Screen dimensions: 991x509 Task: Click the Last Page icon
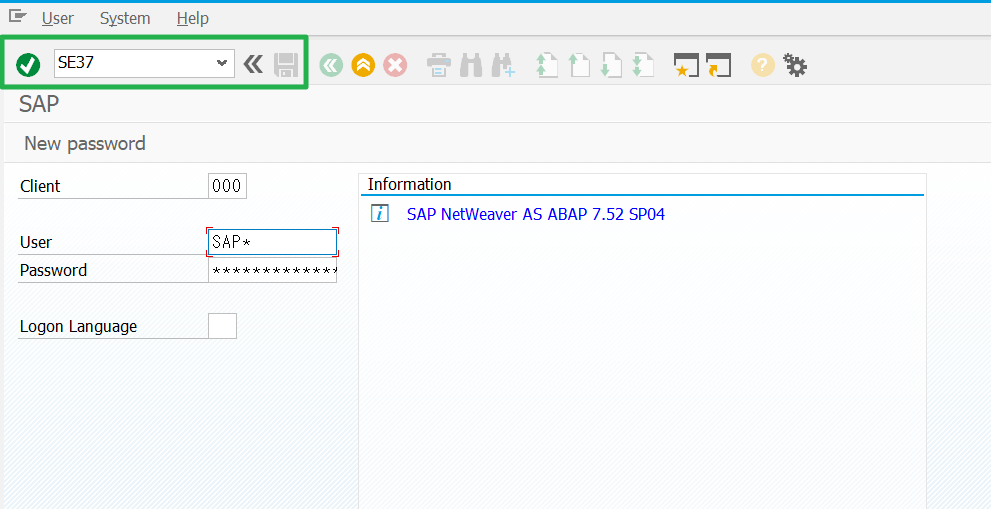point(642,66)
